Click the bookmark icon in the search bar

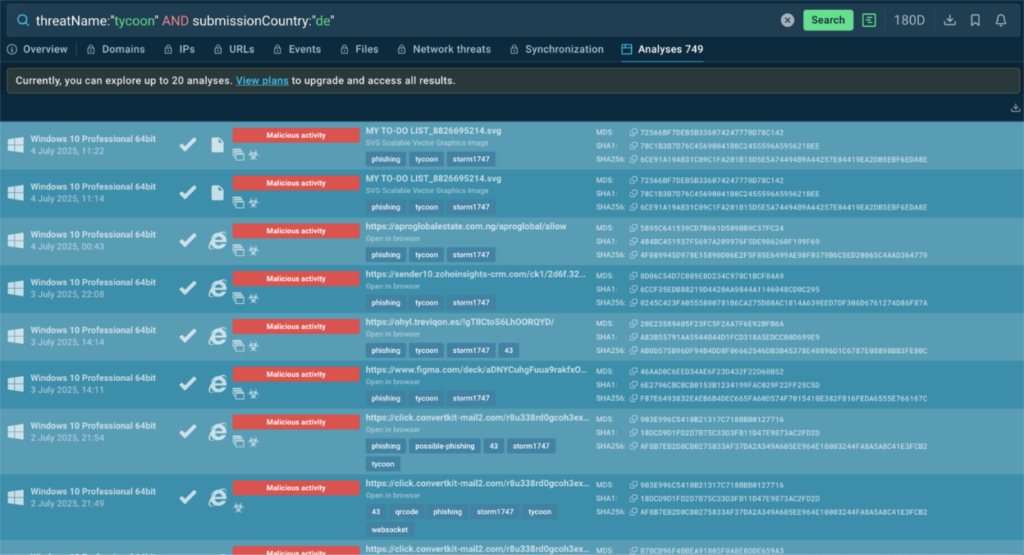975,20
